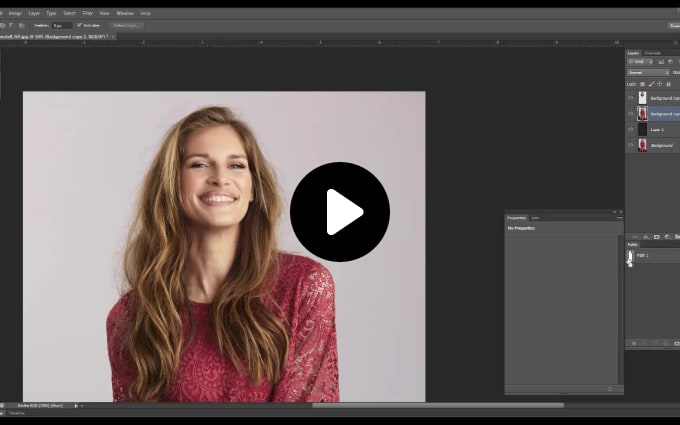The height and width of the screenshot is (425, 680).
Task: Play the video with the big play button
Action: point(340,212)
